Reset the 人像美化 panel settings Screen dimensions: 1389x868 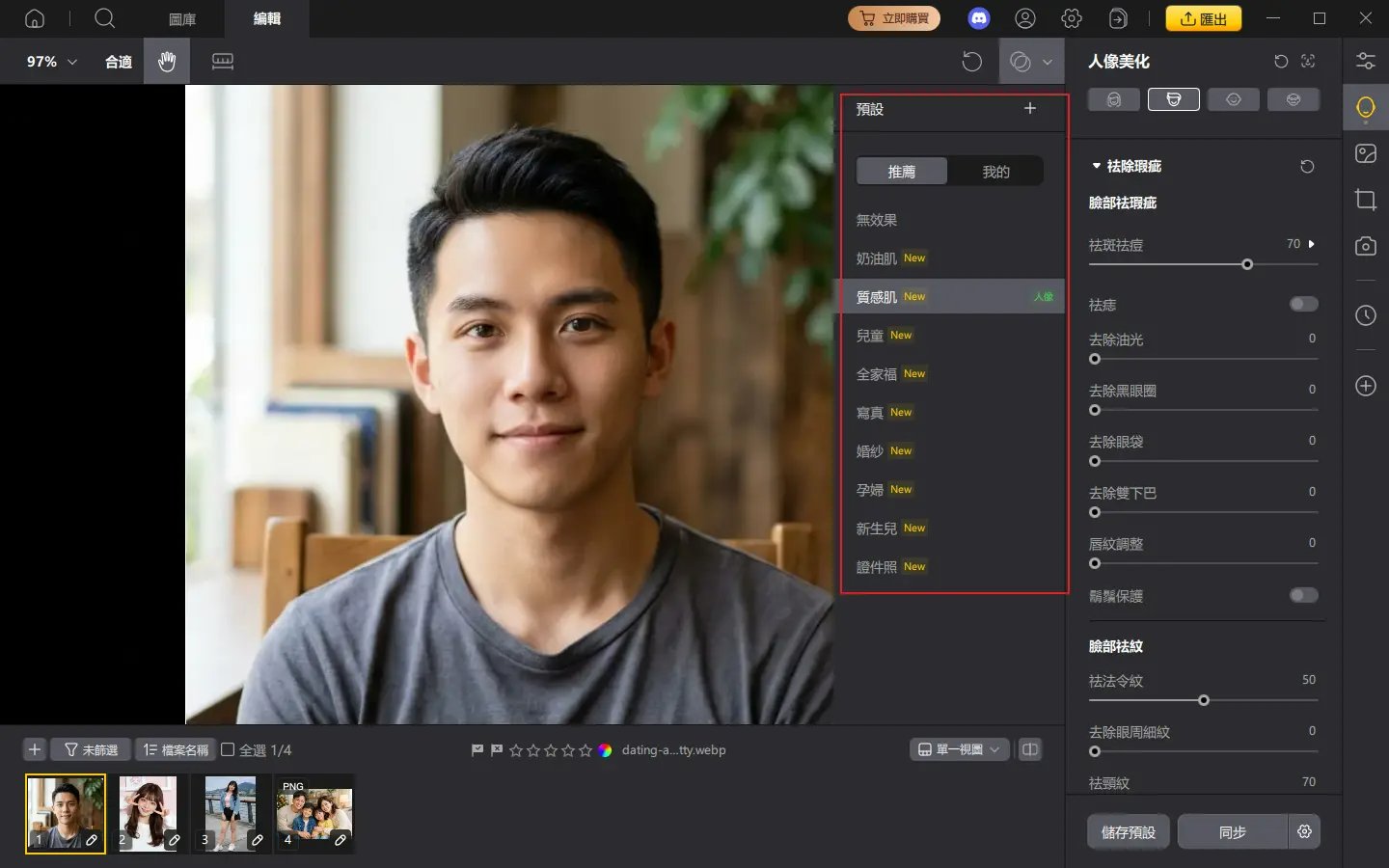(x=1280, y=61)
